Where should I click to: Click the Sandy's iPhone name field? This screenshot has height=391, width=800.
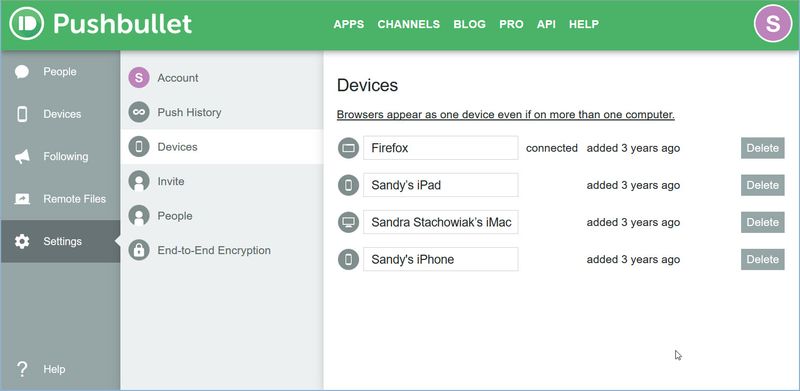(441, 259)
